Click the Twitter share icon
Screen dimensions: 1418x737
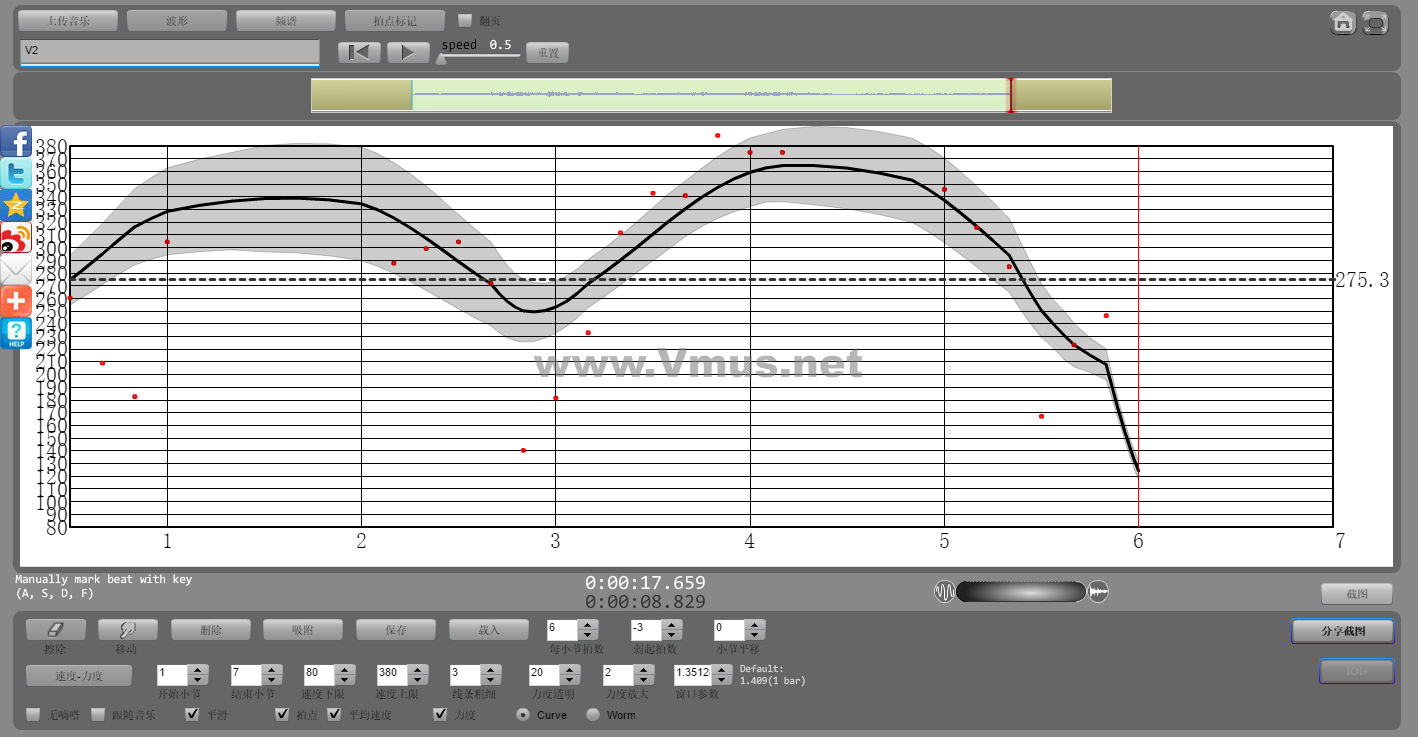pos(16,174)
